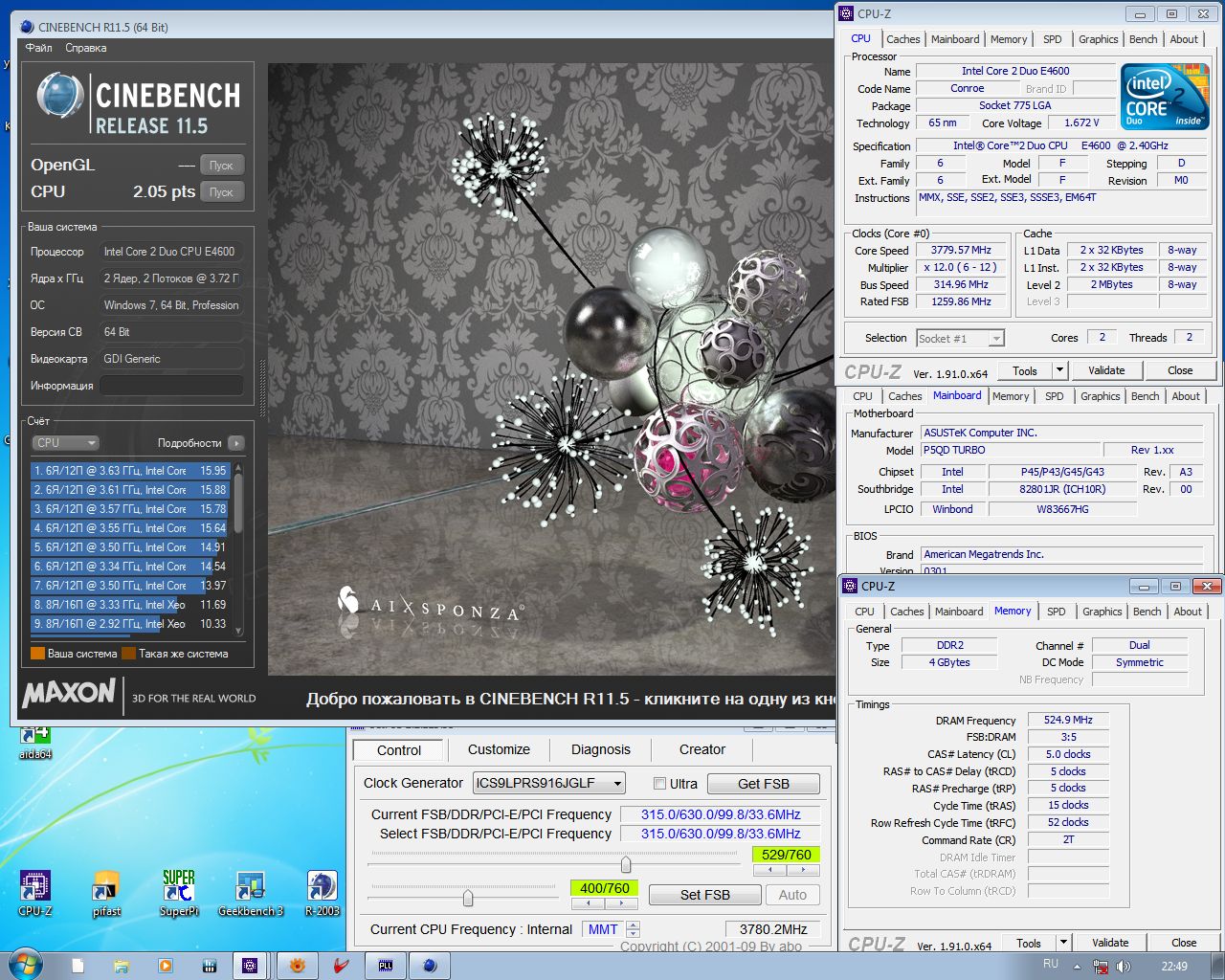
Task: Click the CINEBENCH ranking list scrollbar
Action: [x=238, y=502]
